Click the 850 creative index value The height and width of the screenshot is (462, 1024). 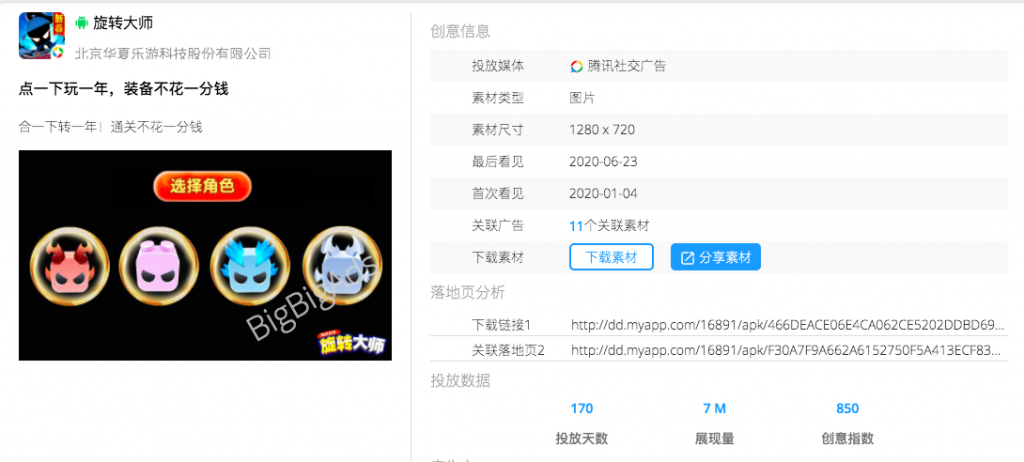point(848,408)
